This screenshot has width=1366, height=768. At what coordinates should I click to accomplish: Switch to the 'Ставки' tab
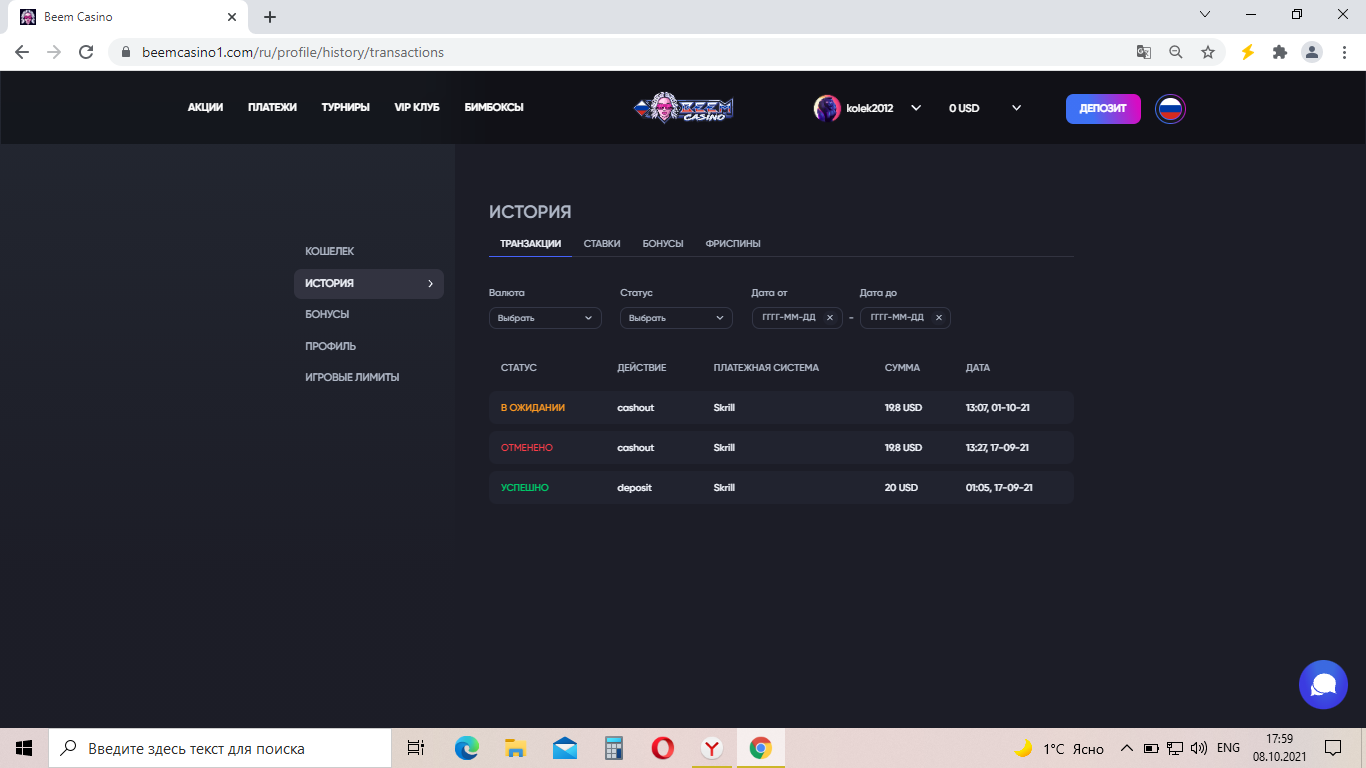tap(602, 243)
